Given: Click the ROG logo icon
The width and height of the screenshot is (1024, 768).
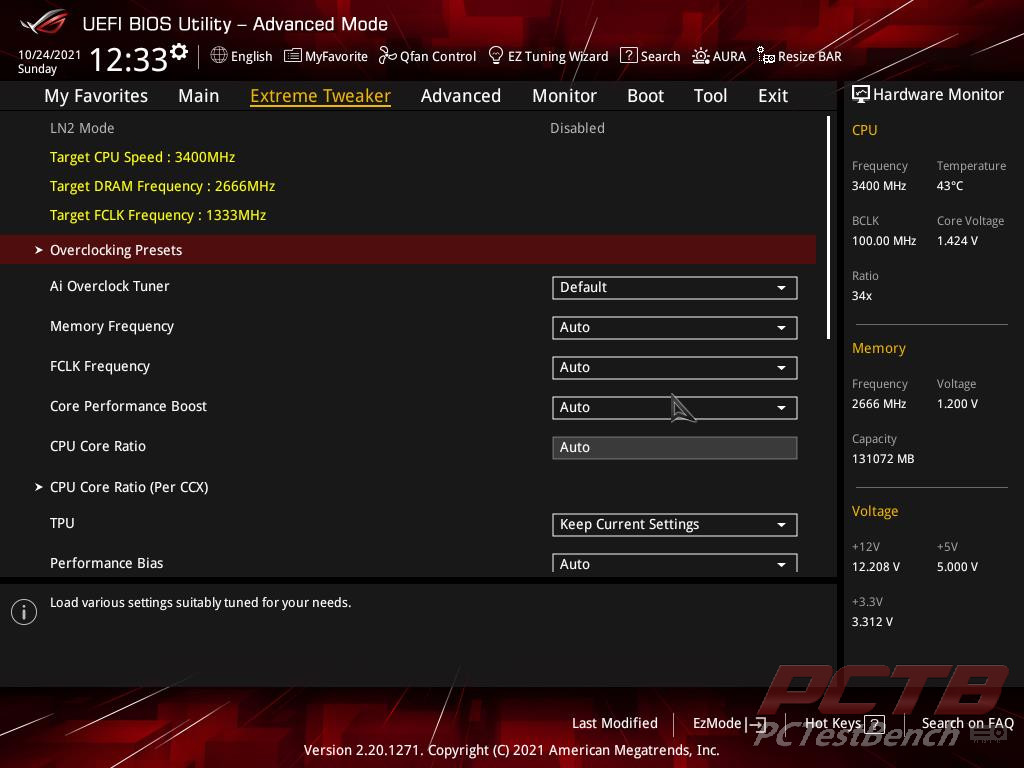Looking at the screenshot, I should click(x=43, y=22).
